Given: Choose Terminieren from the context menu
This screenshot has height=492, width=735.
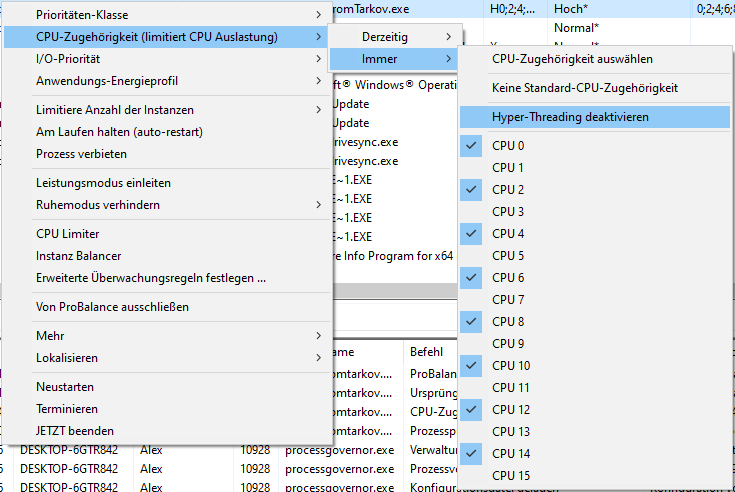Looking at the screenshot, I should [x=167, y=409].
